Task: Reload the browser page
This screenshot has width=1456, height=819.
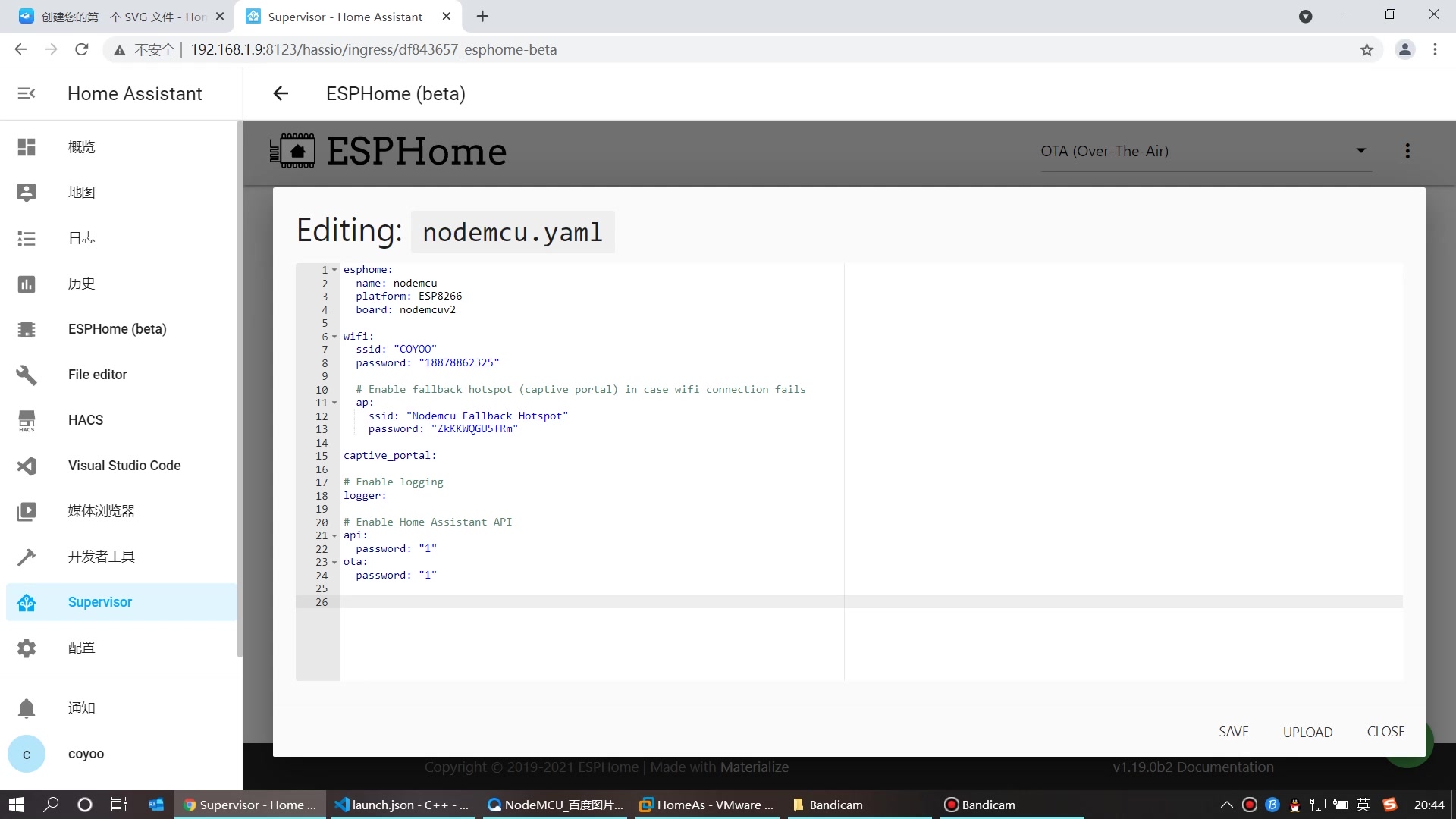Action: tap(82, 50)
